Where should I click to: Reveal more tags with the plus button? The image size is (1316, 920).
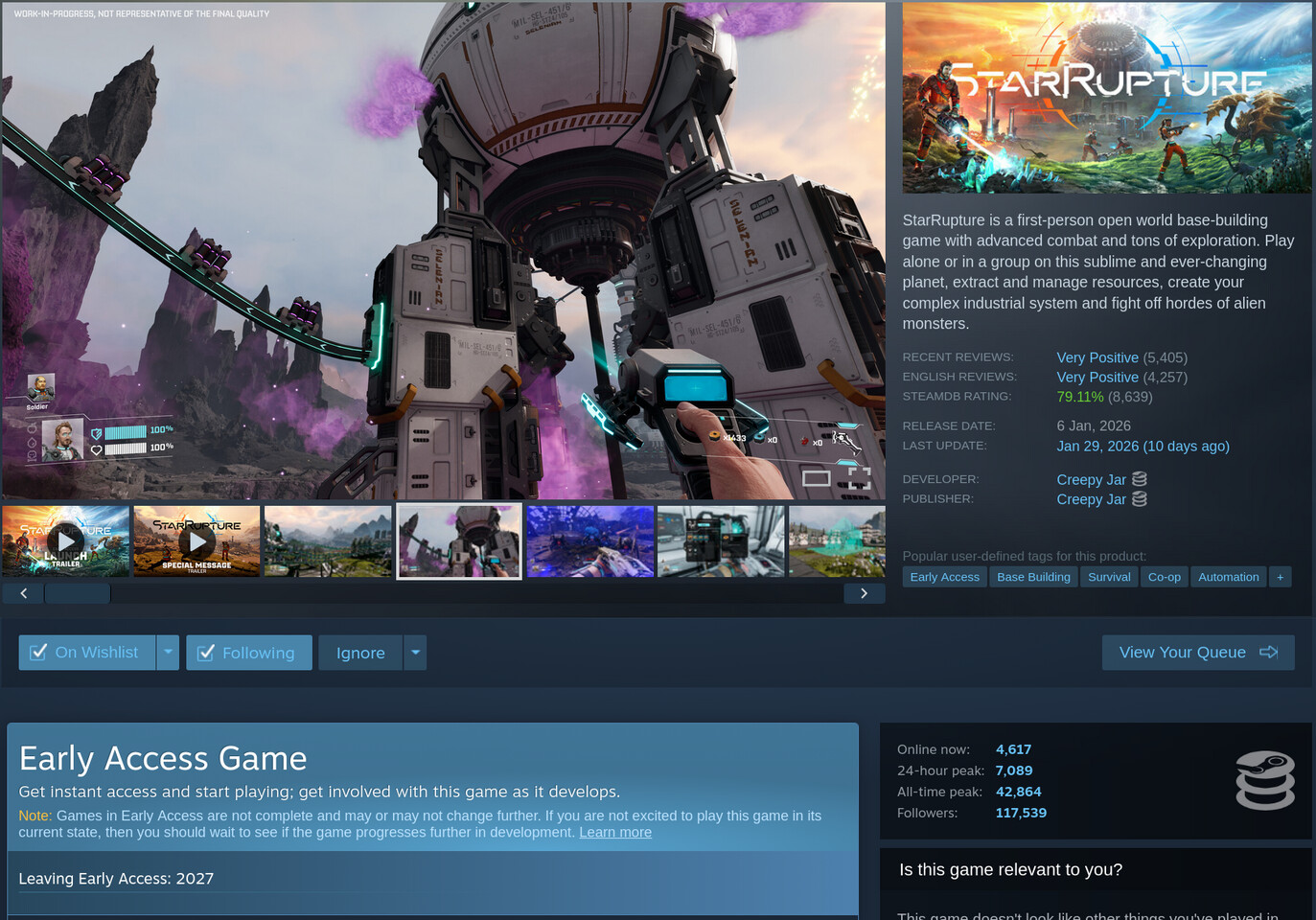1280,576
